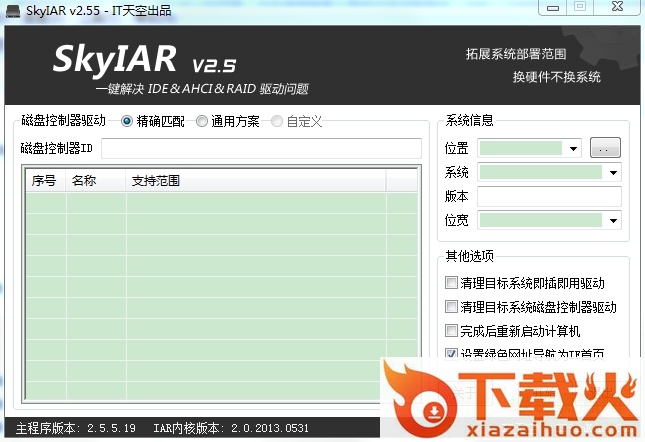The image size is (645, 442).
Task: Uncheck 设置绿色网址导航为IE首页 checkbox
Action: coord(451,353)
